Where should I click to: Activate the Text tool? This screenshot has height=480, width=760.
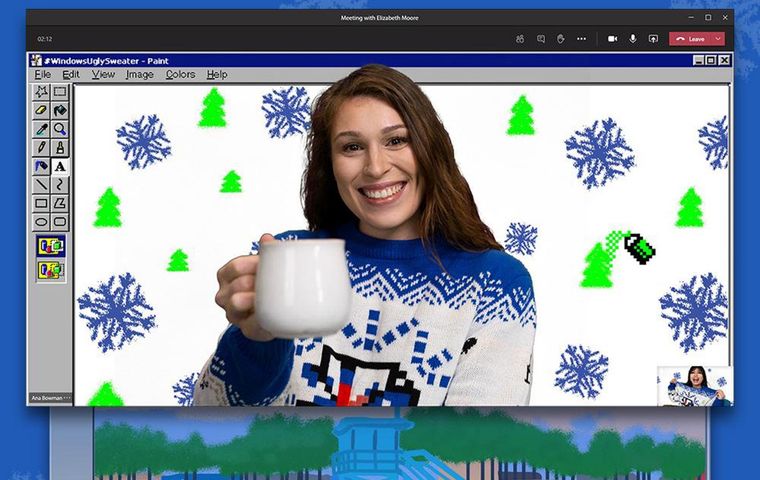(x=60, y=166)
